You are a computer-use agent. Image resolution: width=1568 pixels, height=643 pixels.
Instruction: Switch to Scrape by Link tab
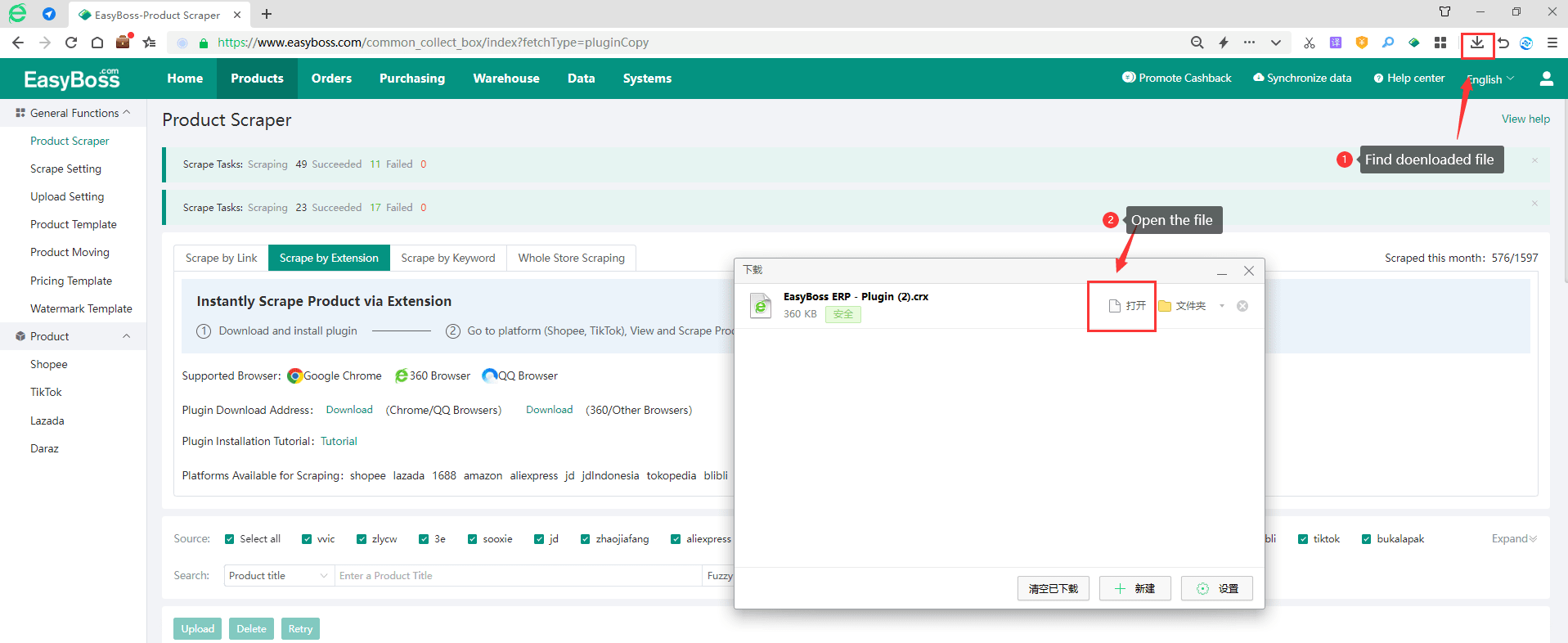coord(221,258)
